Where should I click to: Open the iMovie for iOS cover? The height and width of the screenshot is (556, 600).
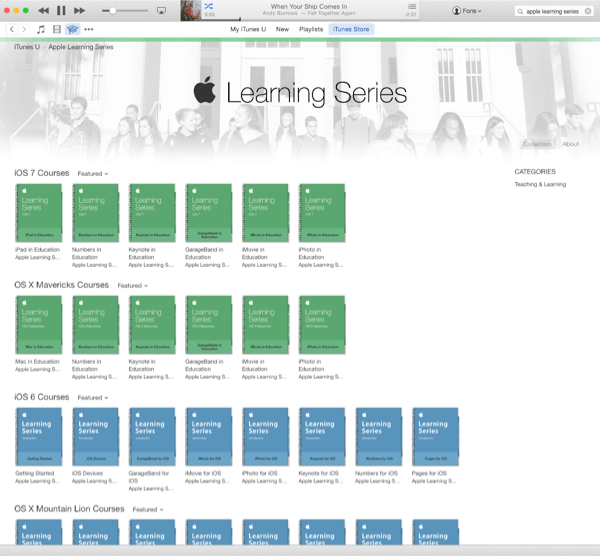(209, 437)
